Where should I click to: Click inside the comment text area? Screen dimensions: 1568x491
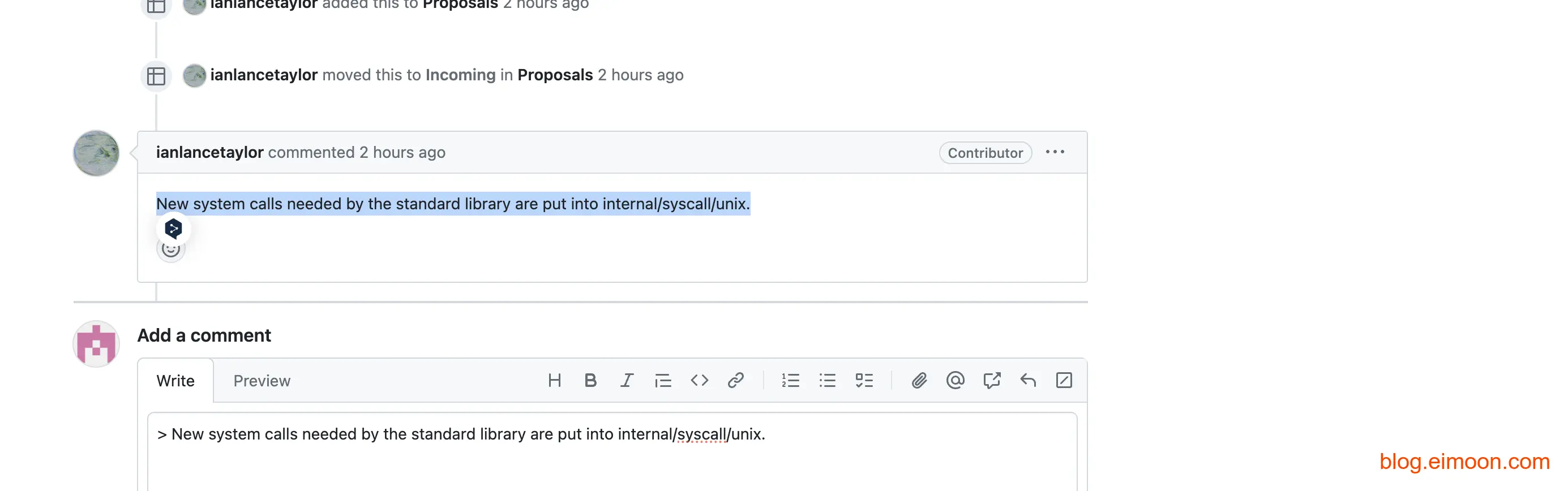(612, 451)
